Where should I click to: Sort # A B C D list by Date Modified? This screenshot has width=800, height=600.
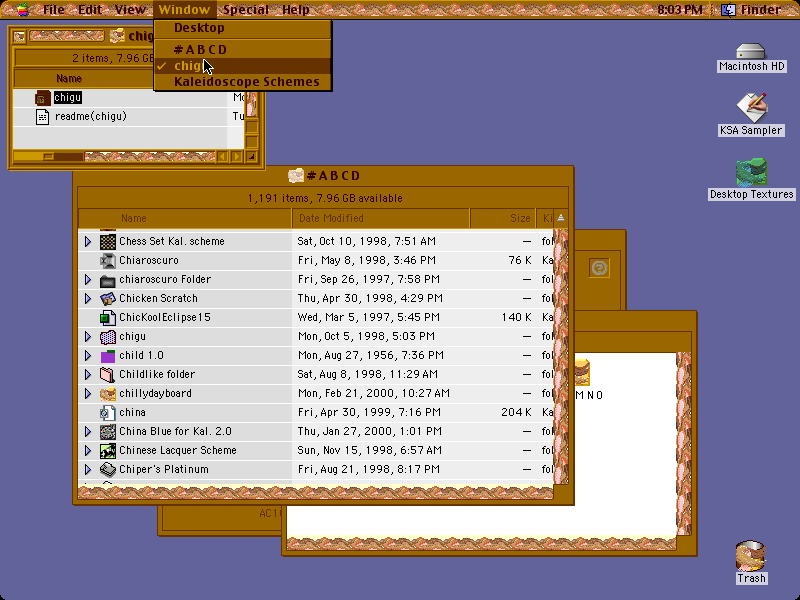380,218
